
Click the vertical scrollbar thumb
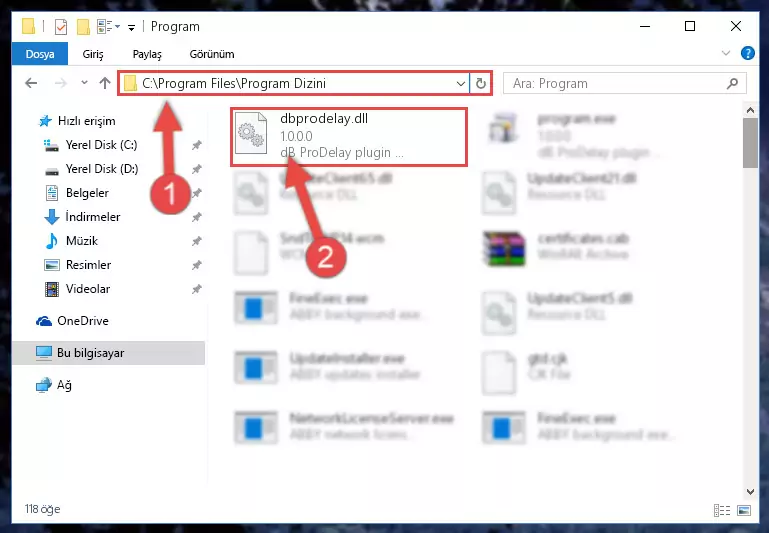(x=750, y=143)
